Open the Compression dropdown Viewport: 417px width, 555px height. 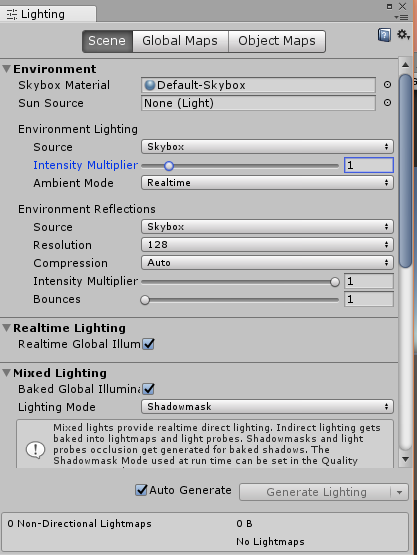point(267,263)
